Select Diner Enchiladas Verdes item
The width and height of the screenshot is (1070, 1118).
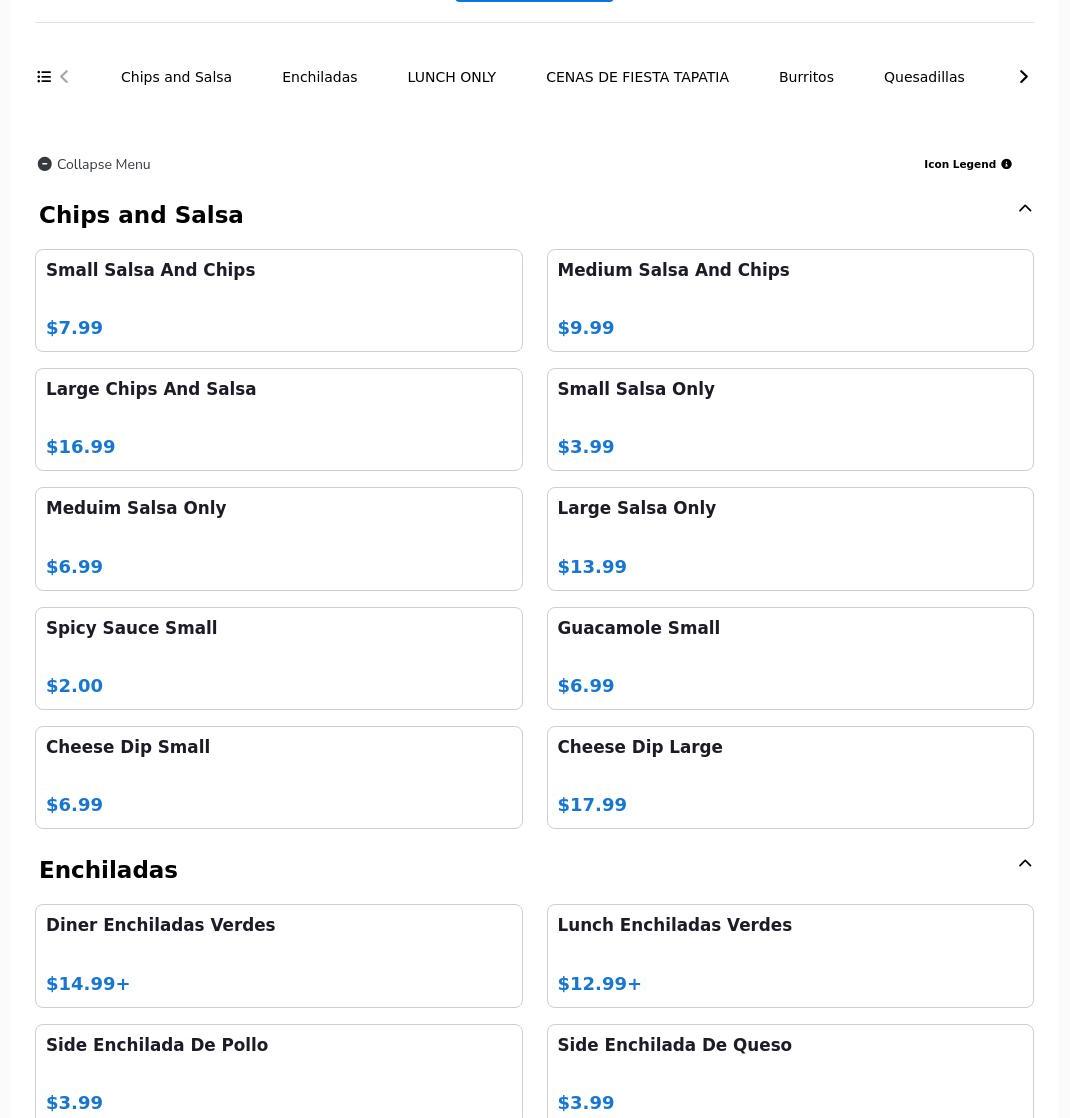click(278, 955)
